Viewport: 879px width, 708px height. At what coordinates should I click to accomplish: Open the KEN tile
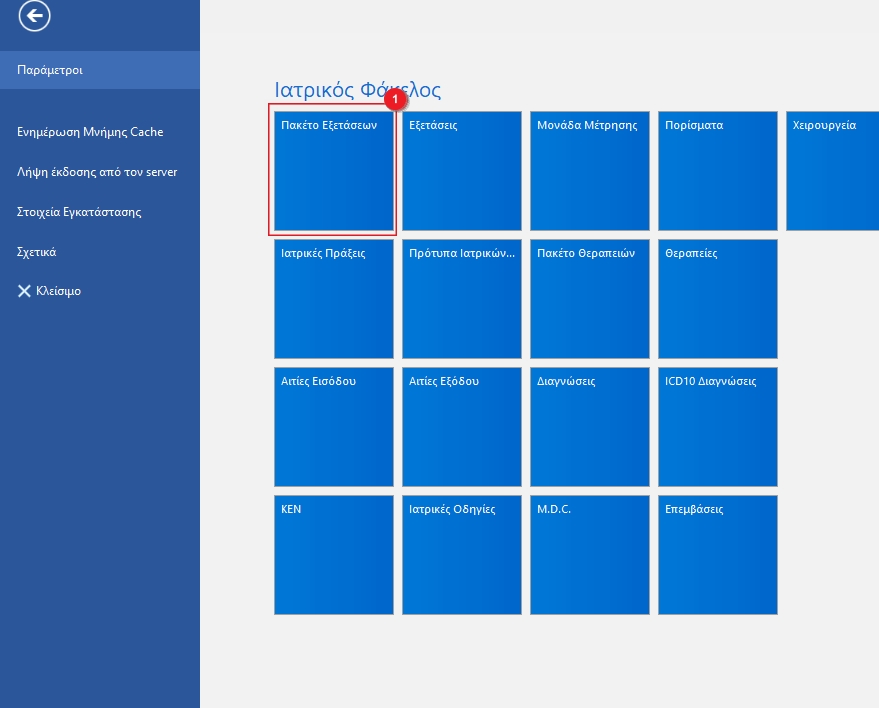pos(334,555)
